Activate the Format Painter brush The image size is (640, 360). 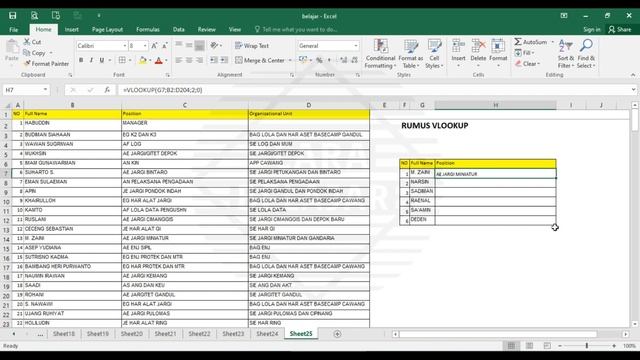point(46,64)
